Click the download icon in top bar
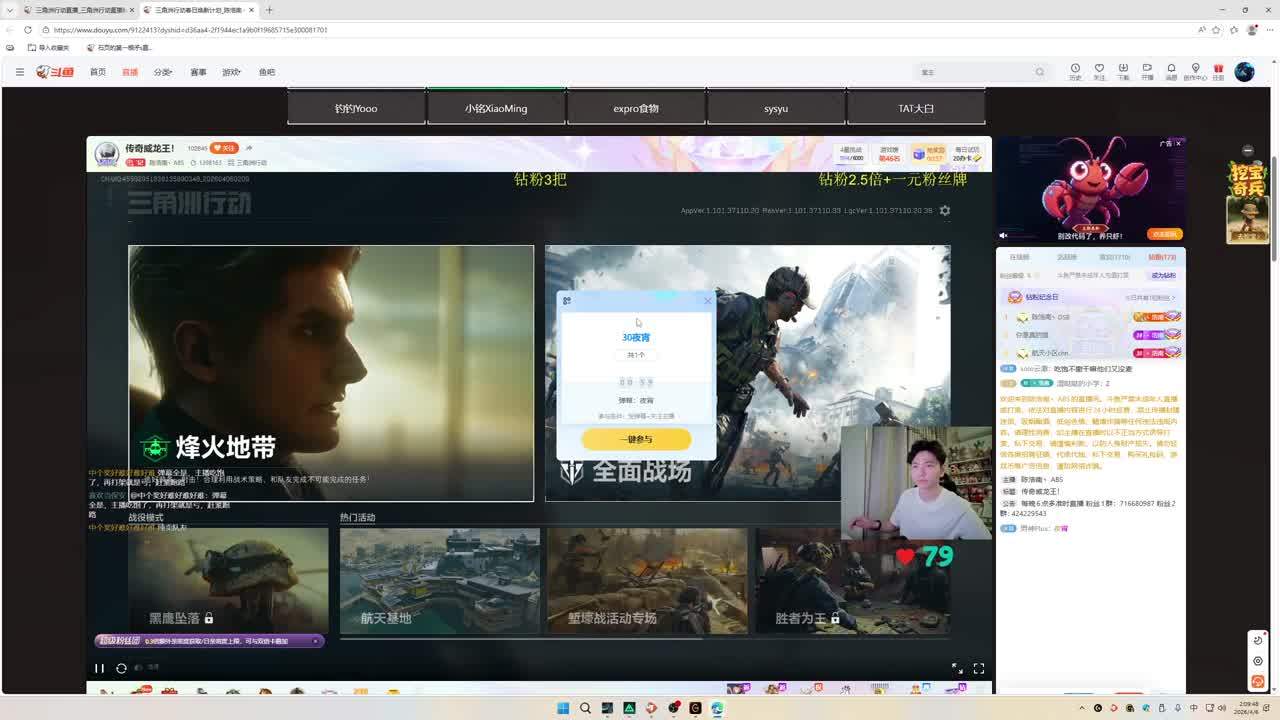Screen dimensions: 1280x720 (x=1123, y=71)
